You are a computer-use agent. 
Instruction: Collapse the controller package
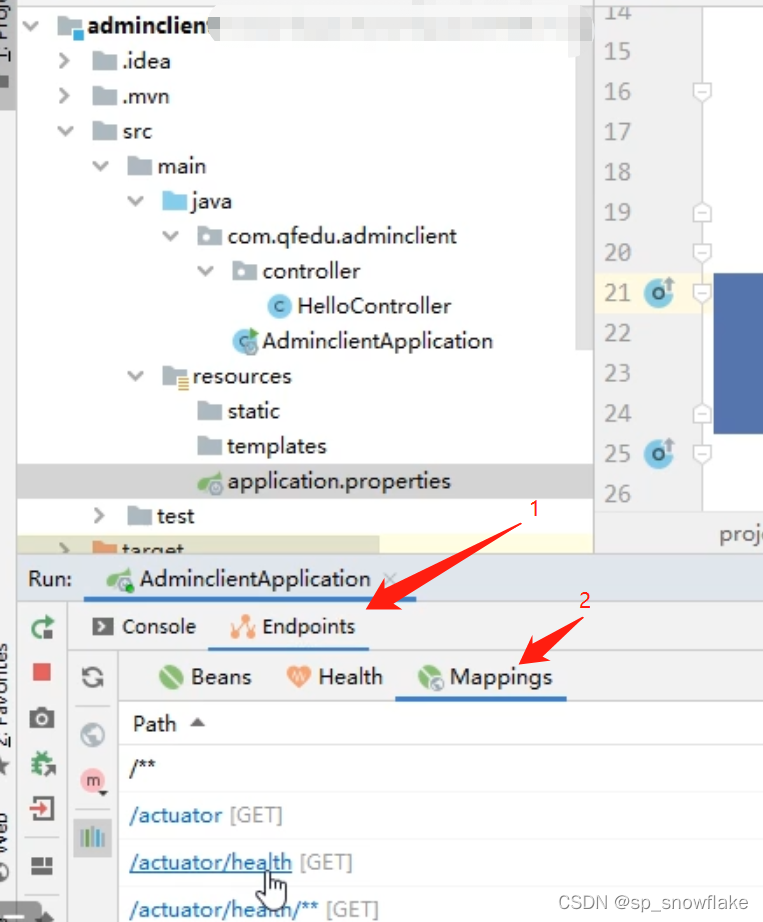[x=206, y=271]
